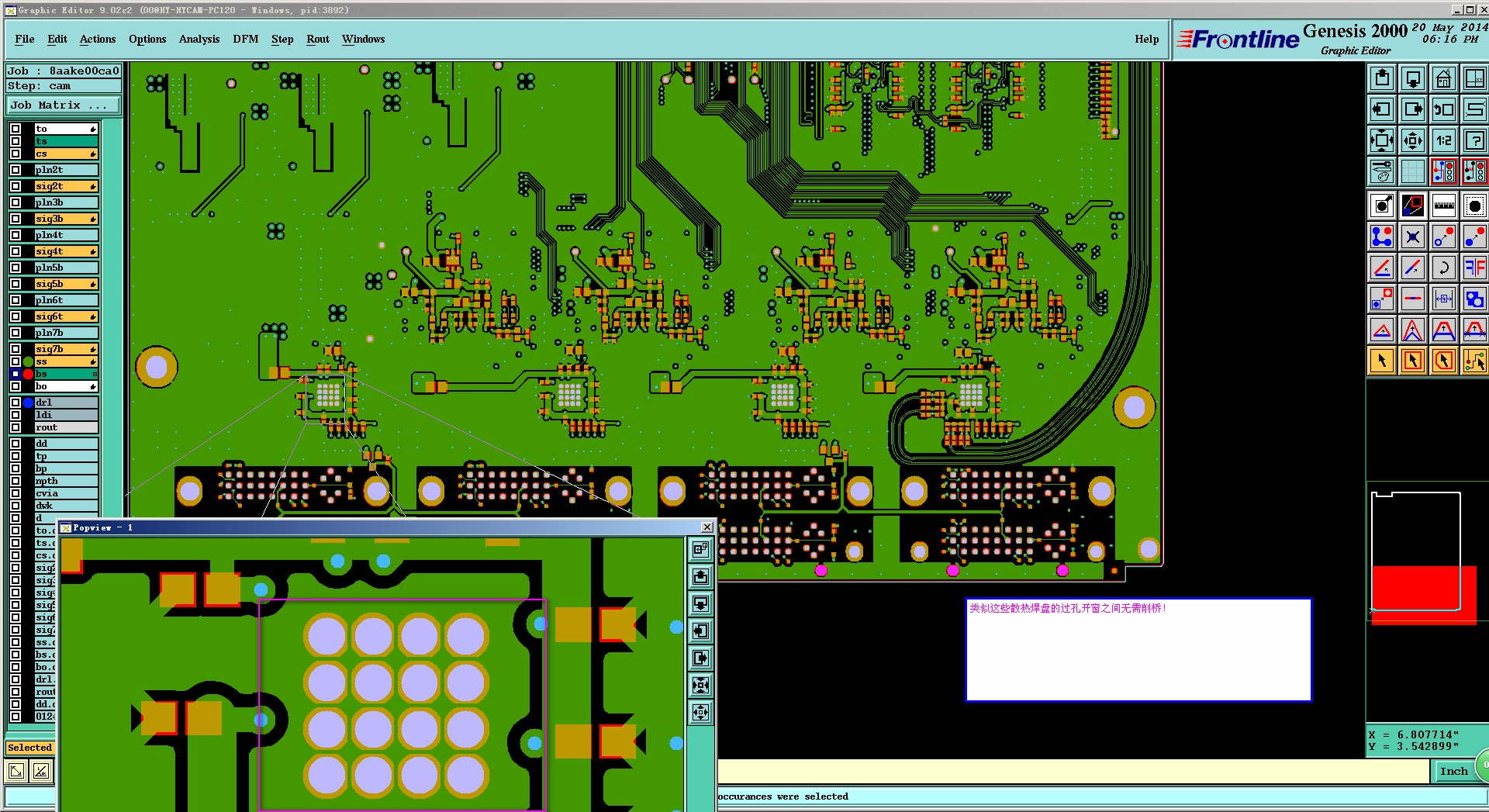
Task: Click the question mark help icon
Action: click(x=1474, y=140)
